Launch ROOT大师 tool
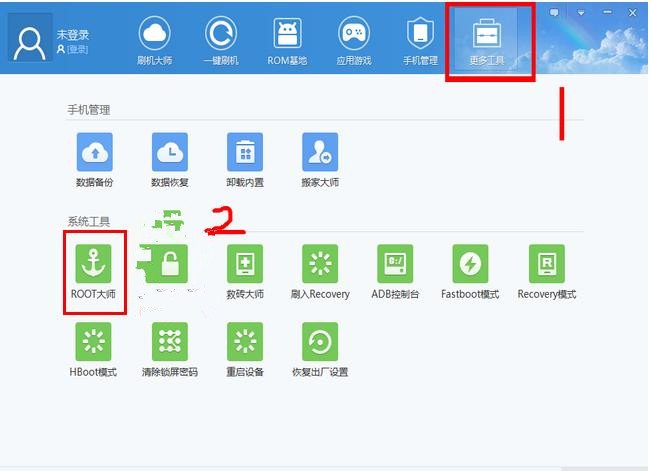651x471 pixels. tap(93, 272)
